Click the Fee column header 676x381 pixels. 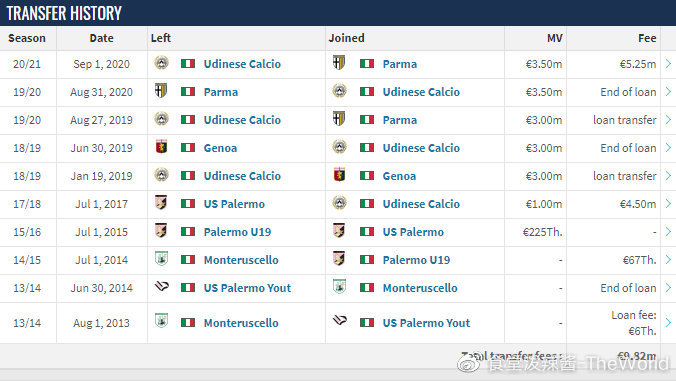point(647,38)
